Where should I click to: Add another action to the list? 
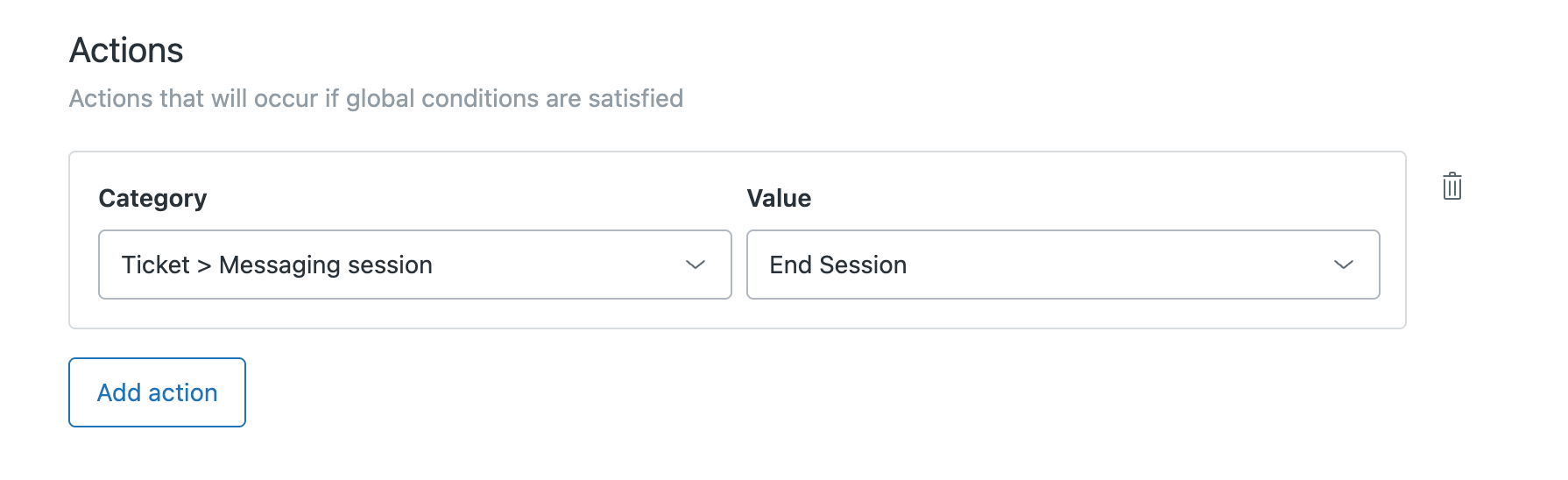[157, 392]
